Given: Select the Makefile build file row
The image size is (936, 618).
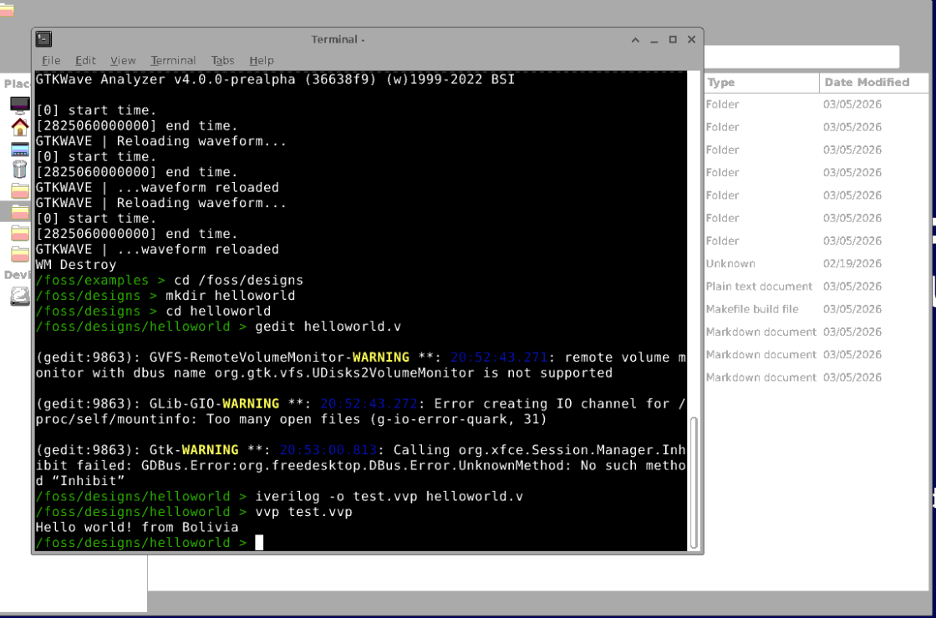Looking at the screenshot, I should click(760, 309).
